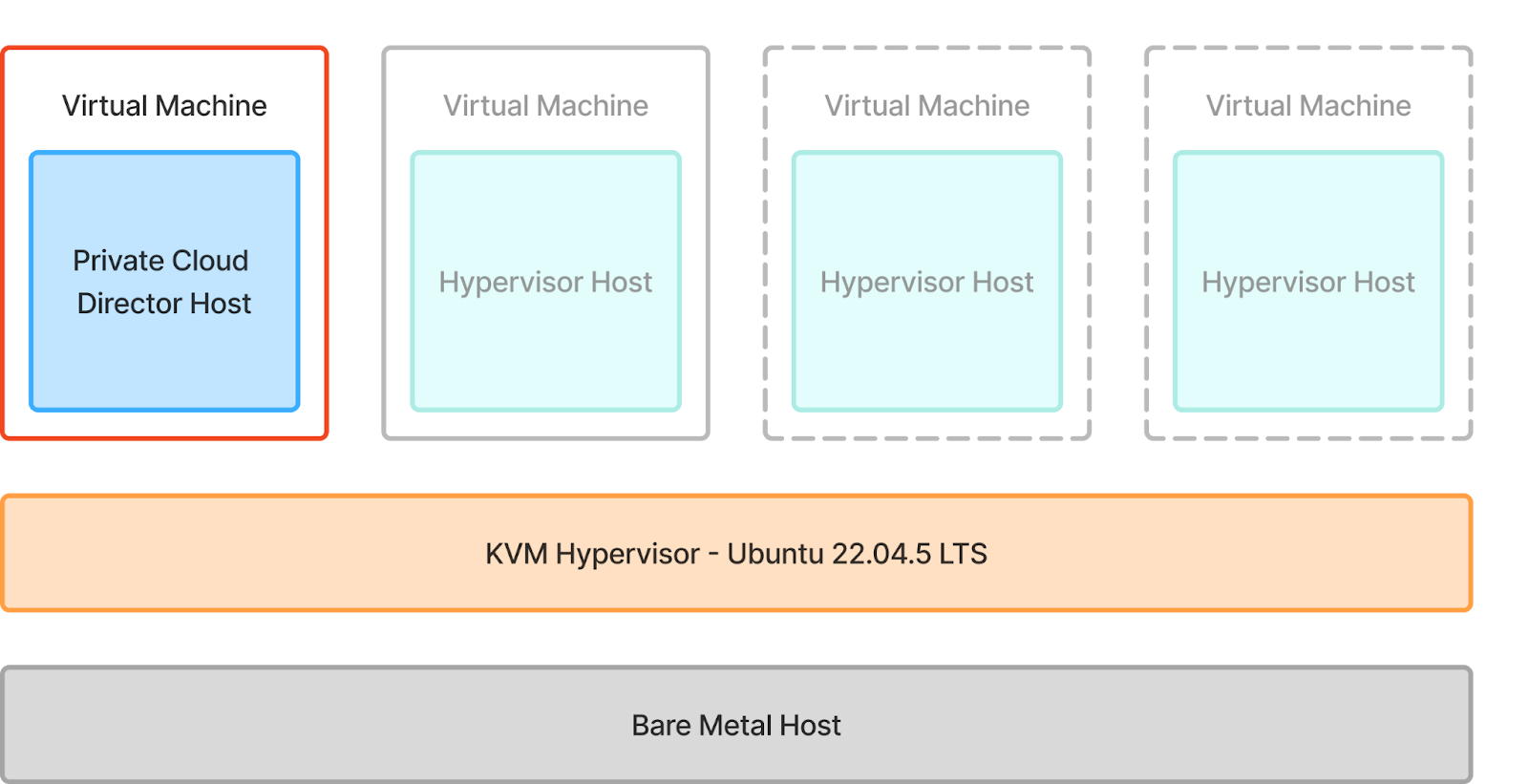Click the "Bare Metal Host" text

click(735, 726)
